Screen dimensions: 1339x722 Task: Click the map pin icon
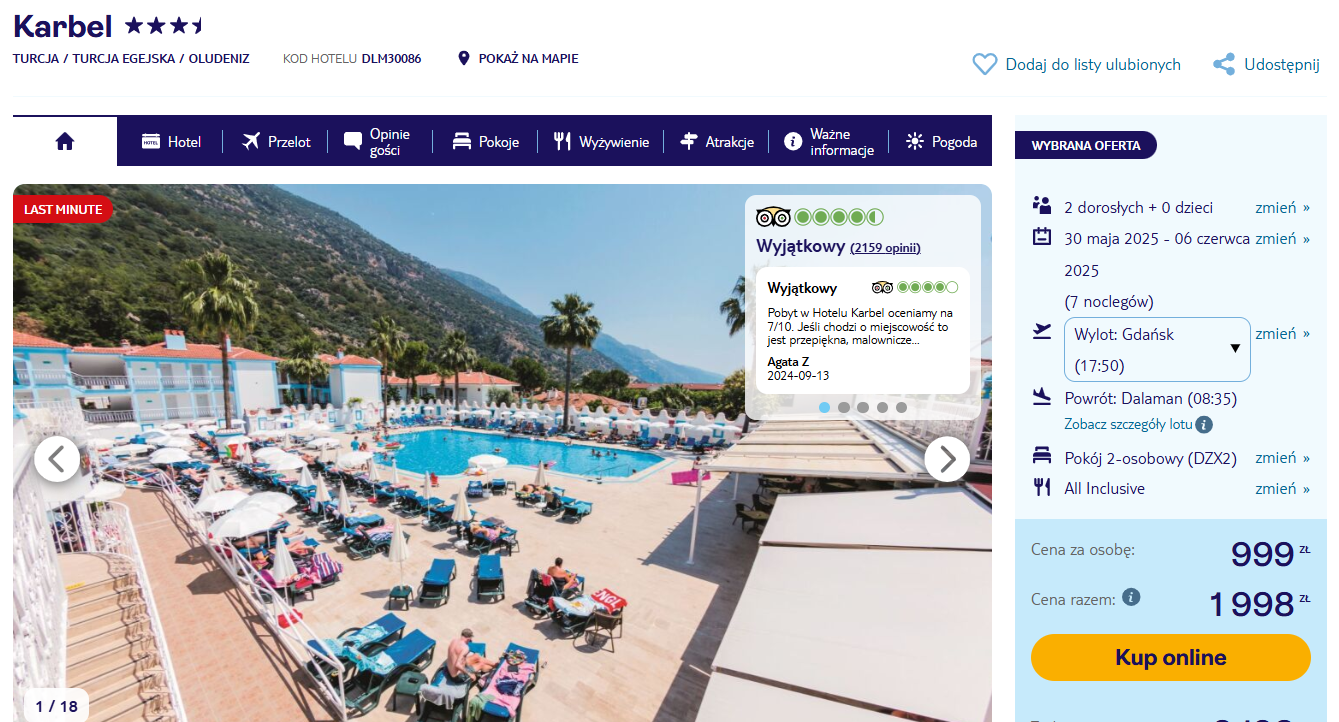(463, 58)
